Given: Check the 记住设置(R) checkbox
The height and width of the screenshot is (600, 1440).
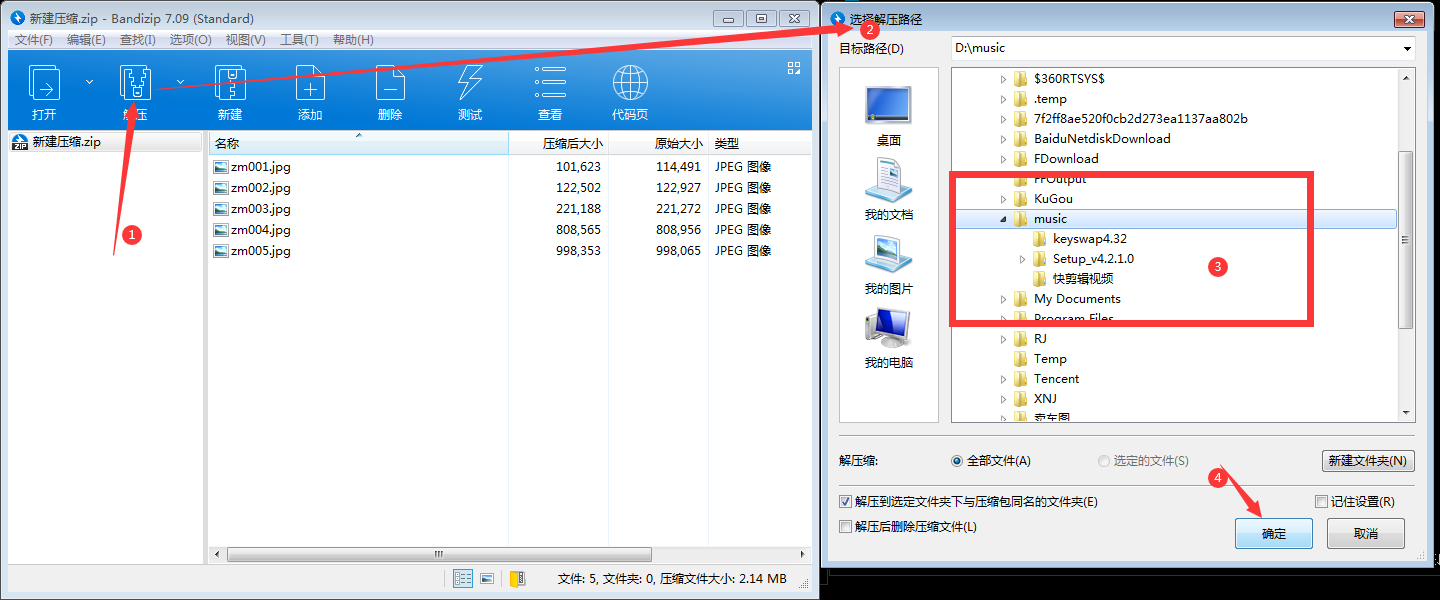Looking at the screenshot, I should [1321, 502].
